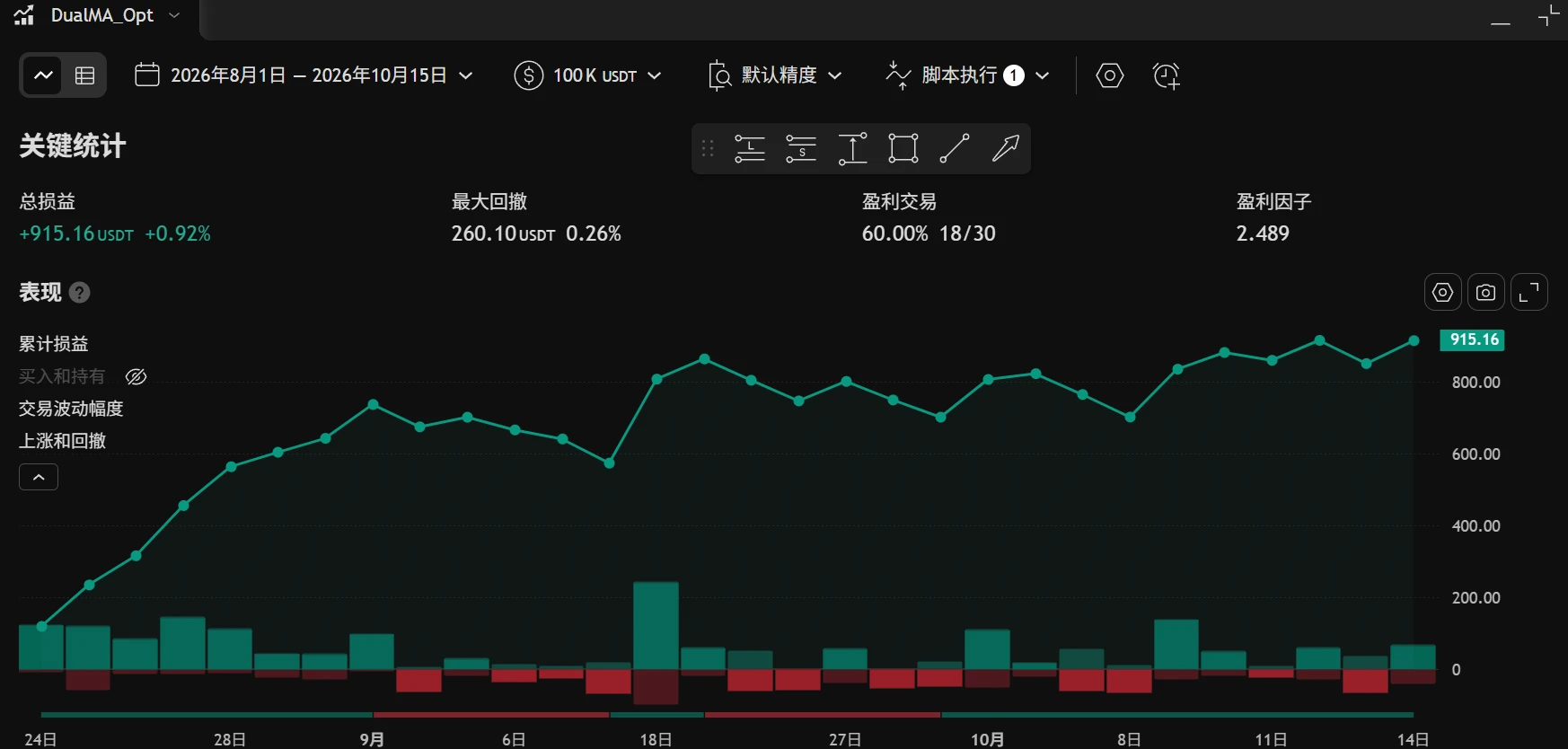Switch to chart overview view
The width and height of the screenshot is (1568, 749).
pos(43,75)
